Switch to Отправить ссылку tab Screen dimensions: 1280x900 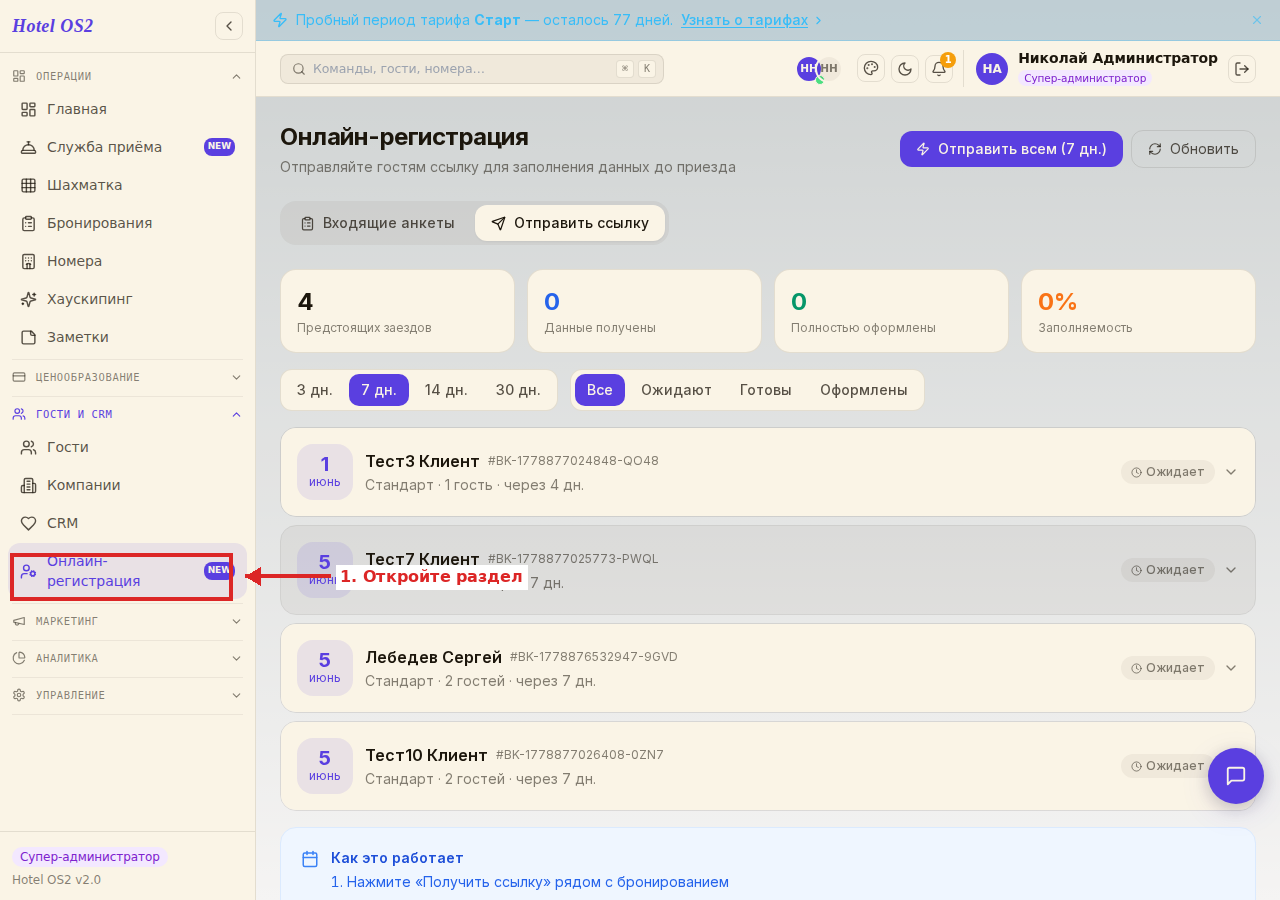pyautogui.click(x=570, y=223)
